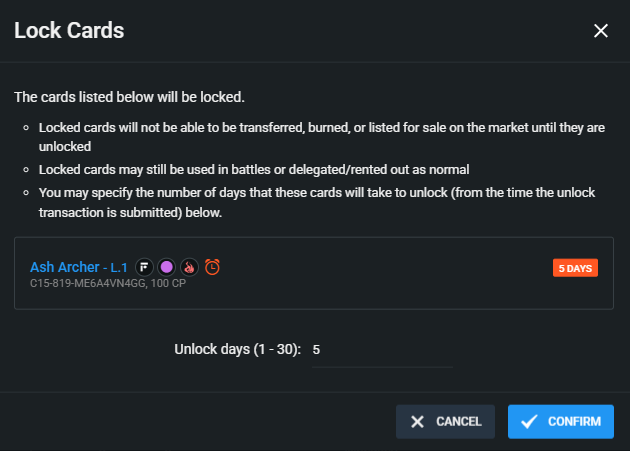This screenshot has width=630, height=451.
Task: Click the CANCEL button label
Action: click(459, 422)
